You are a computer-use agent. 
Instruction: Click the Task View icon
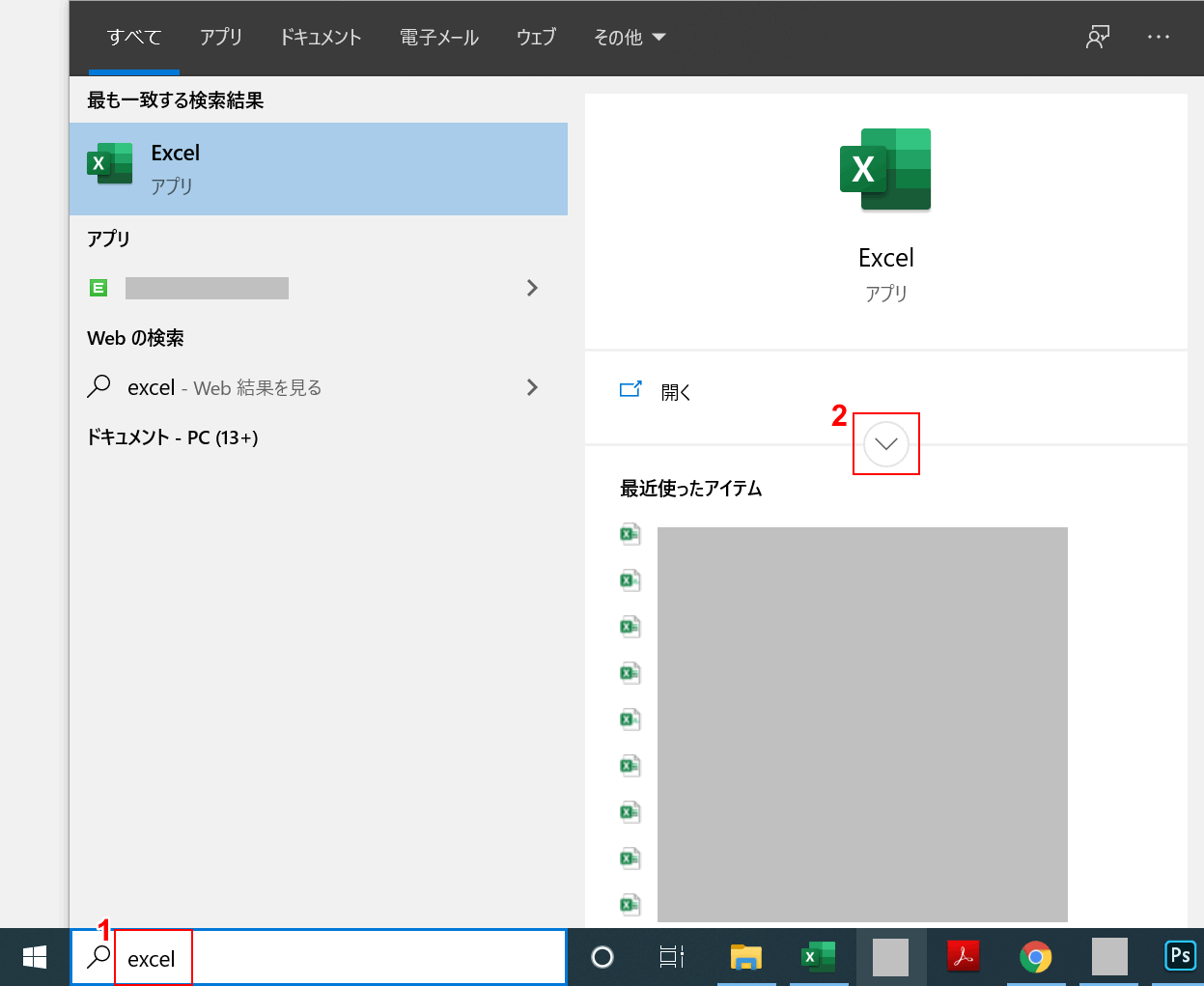tap(670, 957)
